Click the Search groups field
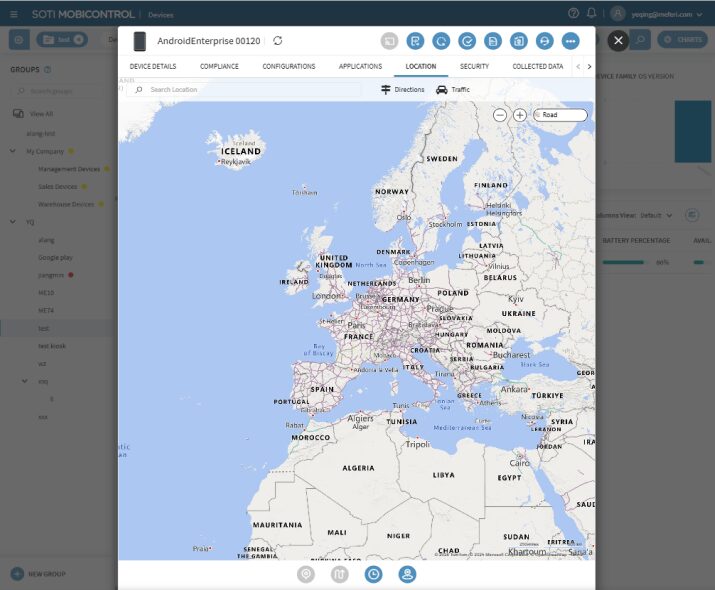715x590 pixels. (59, 91)
